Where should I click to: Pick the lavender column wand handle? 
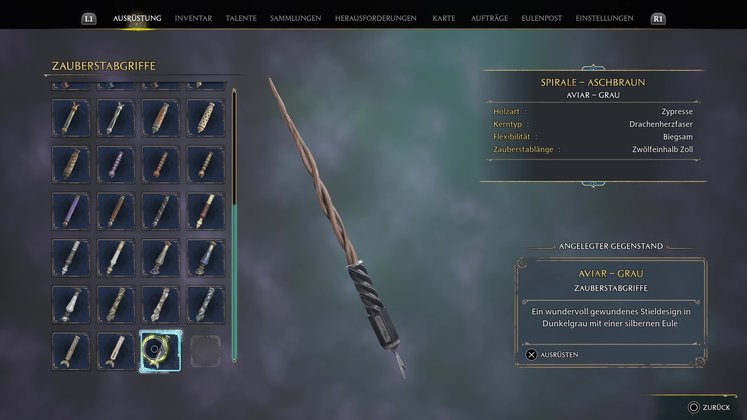(71, 211)
